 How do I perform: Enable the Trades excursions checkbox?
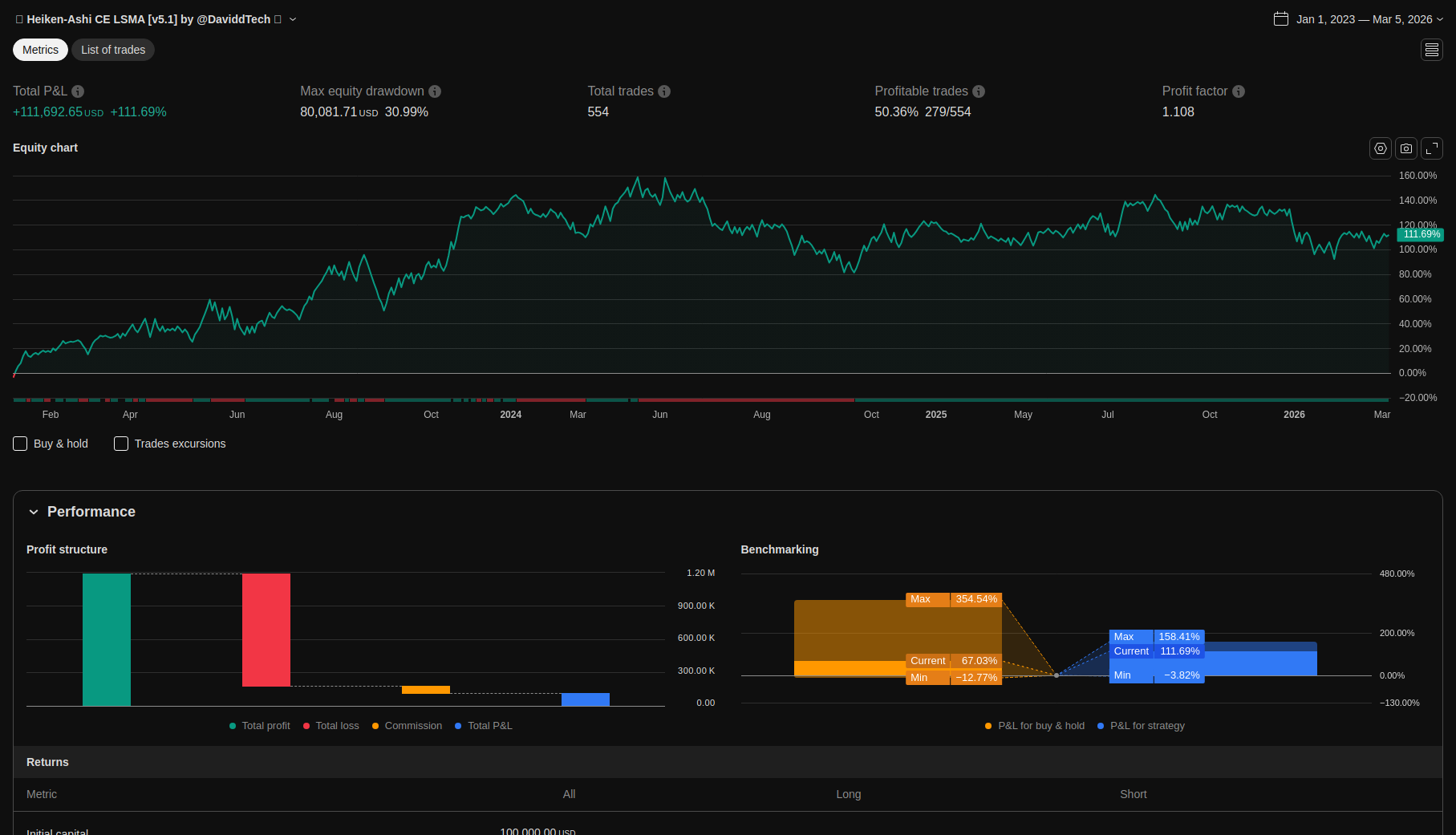[121, 444]
